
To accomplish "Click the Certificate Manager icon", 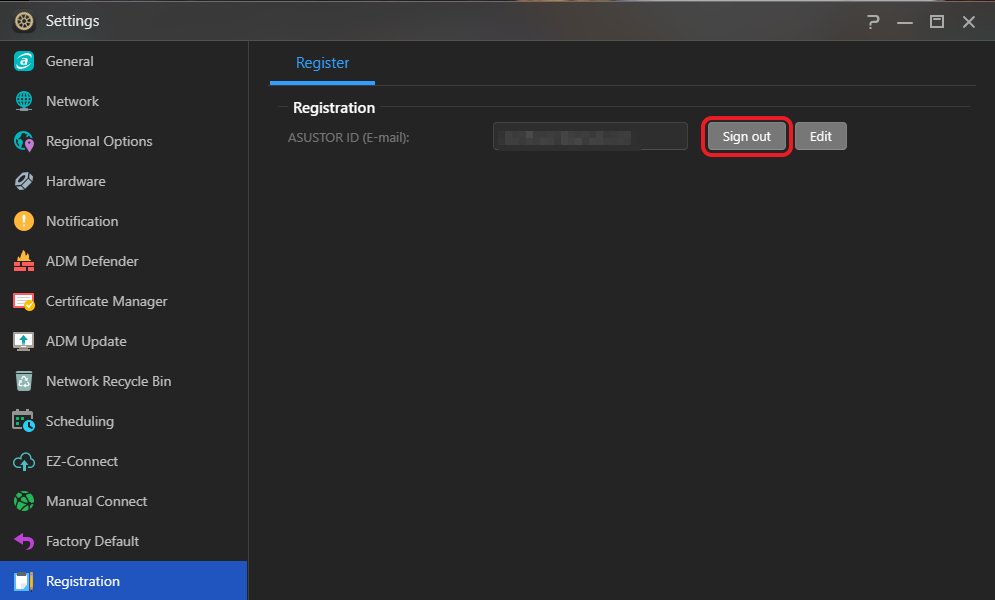I will pyautogui.click(x=24, y=301).
